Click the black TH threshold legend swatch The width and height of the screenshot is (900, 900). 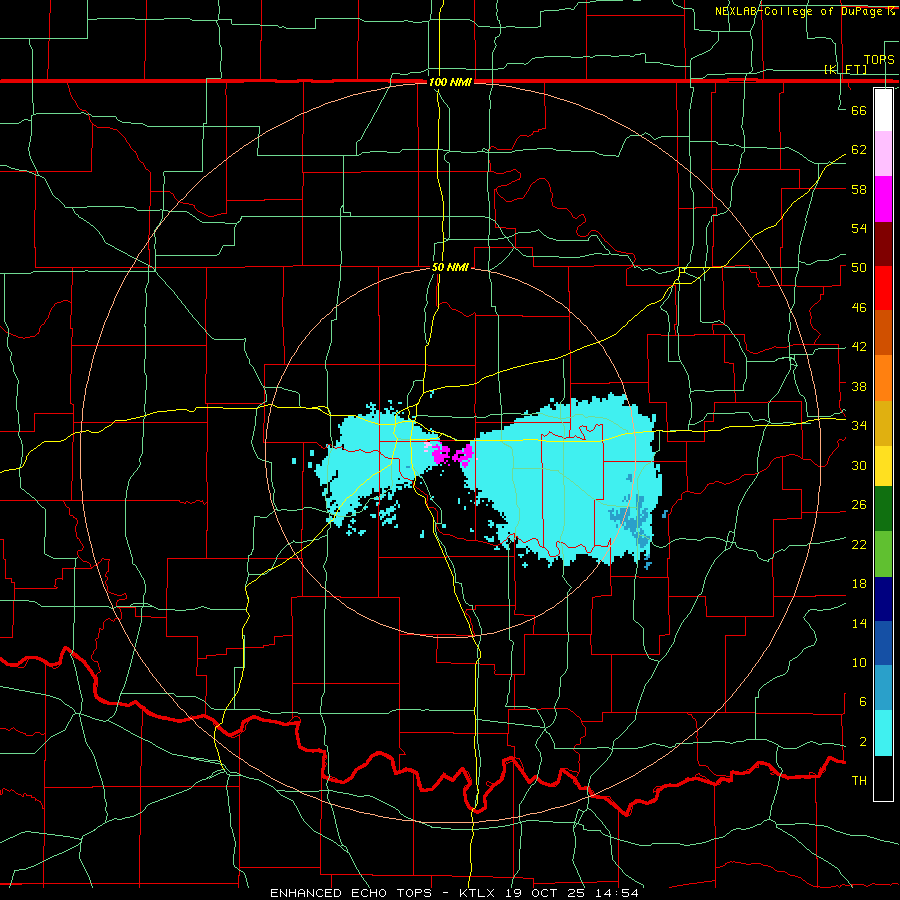[x=883, y=778]
